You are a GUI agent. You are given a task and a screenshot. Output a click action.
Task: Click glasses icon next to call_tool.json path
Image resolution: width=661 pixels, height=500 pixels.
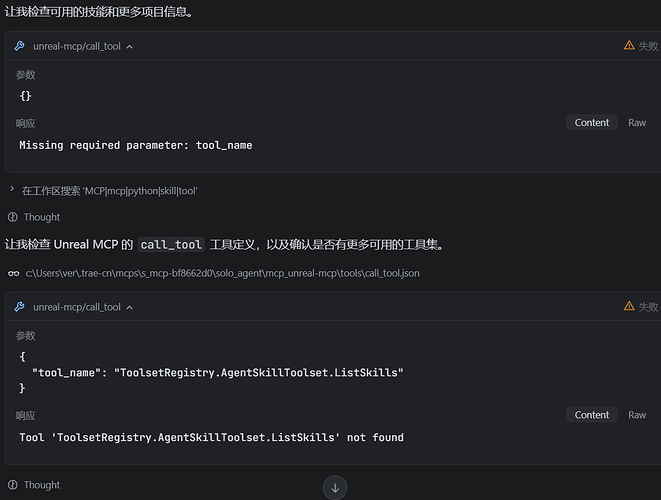click(x=13, y=274)
